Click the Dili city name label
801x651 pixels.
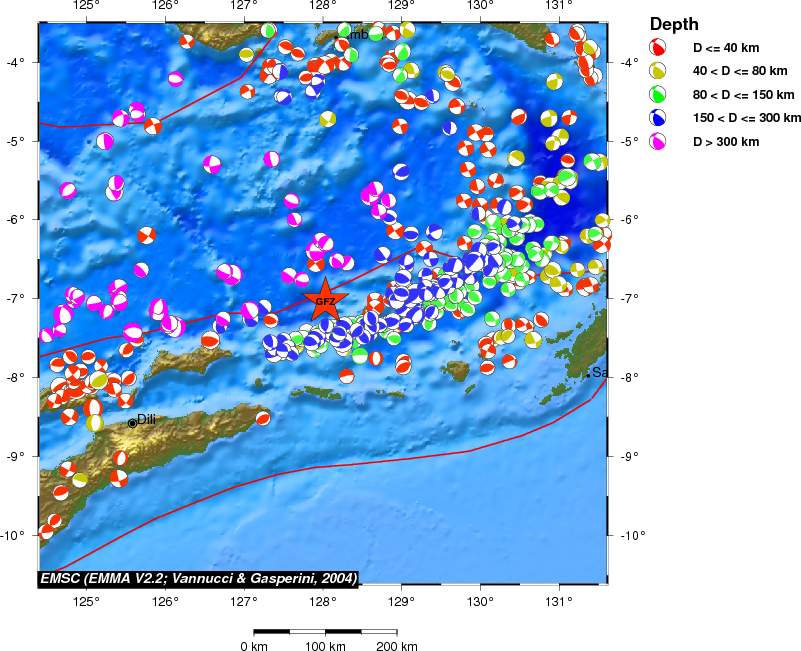[x=147, y=420]
